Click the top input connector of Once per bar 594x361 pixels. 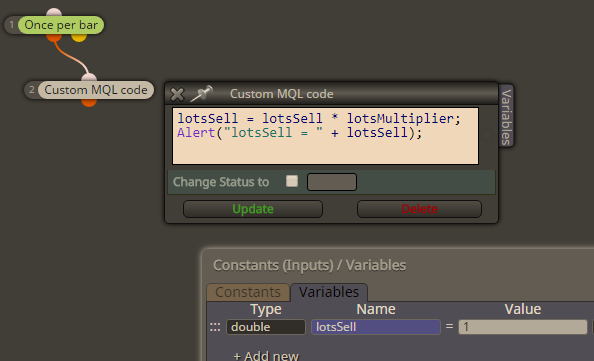pyautogui.click(x=54, y=12)
